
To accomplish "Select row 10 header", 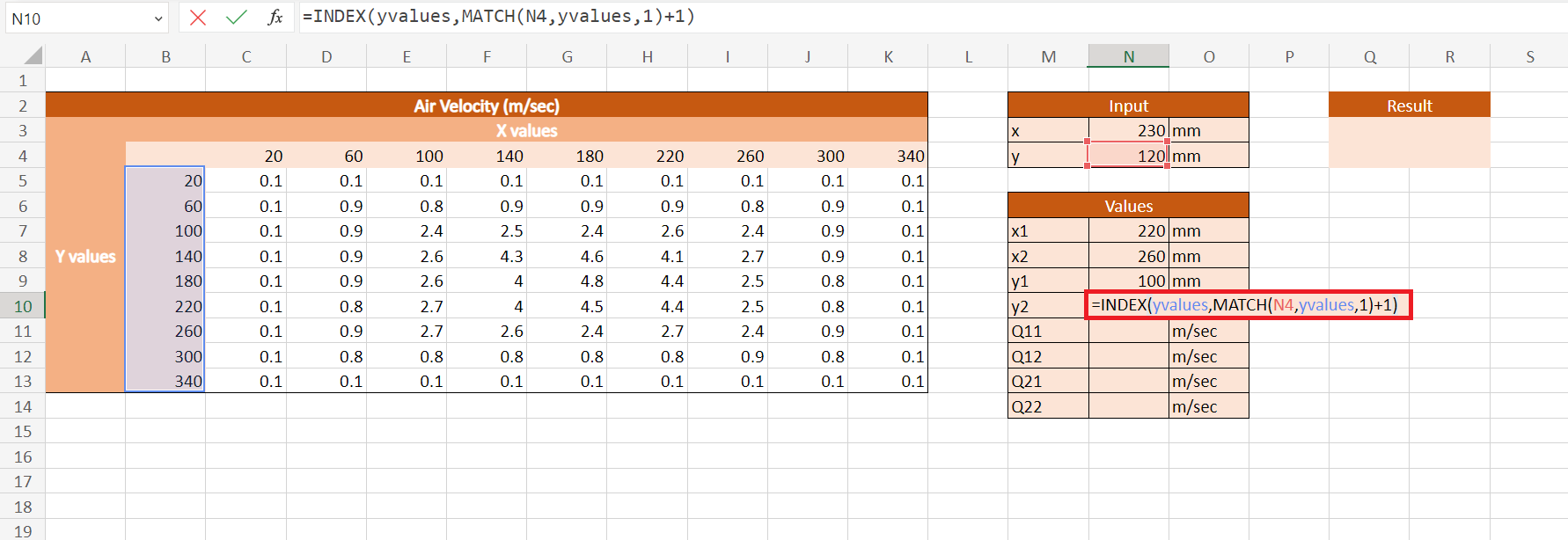I will (23, 306).
